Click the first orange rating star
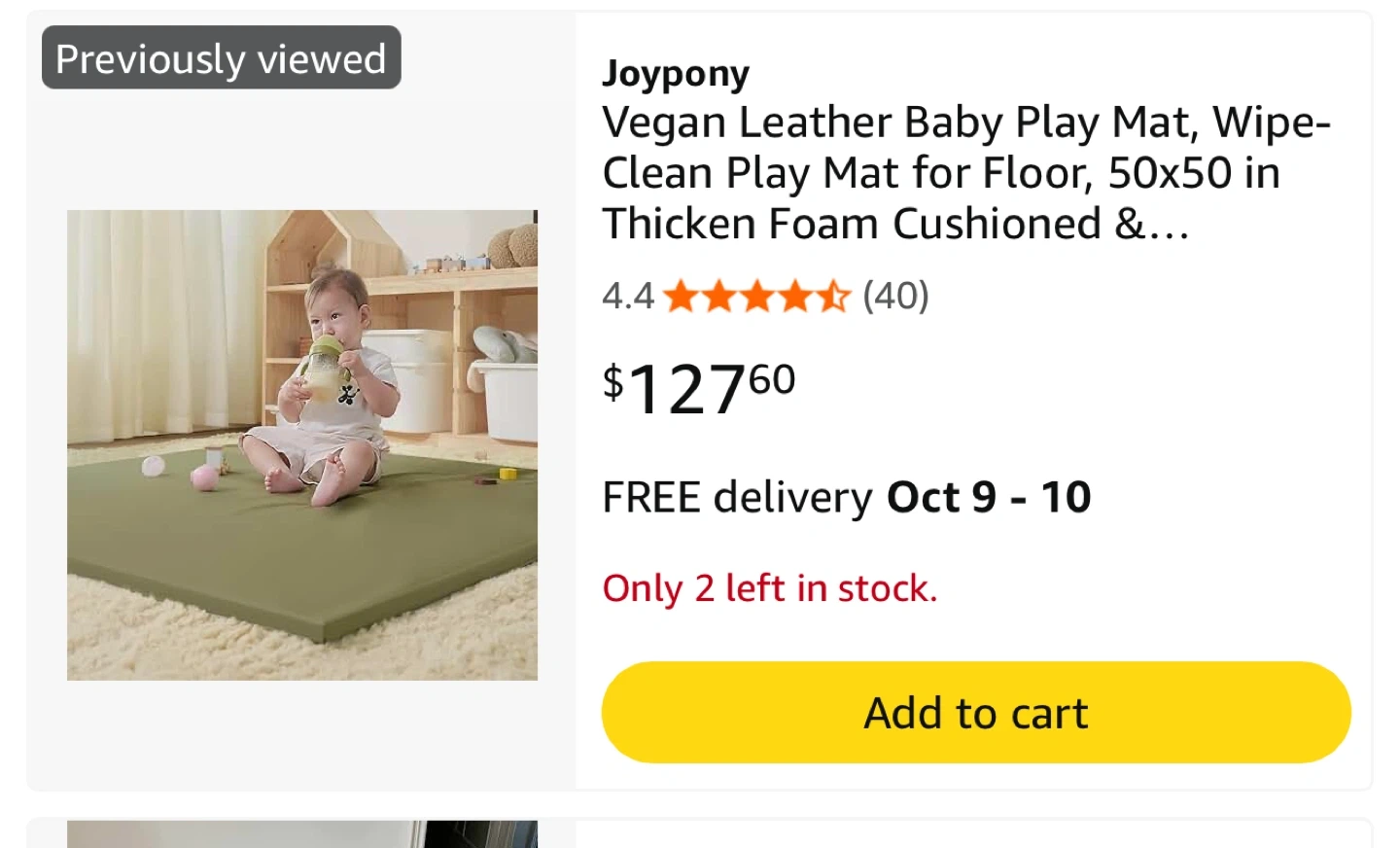This screenshot has height=848, width=1400. tap(682, 296)
